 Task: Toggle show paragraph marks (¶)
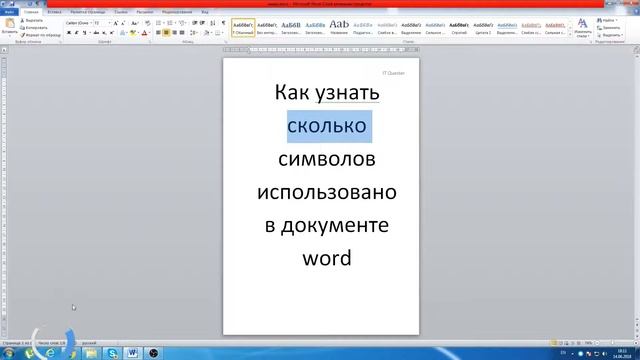pyautogui.click(x=223, y=23)
